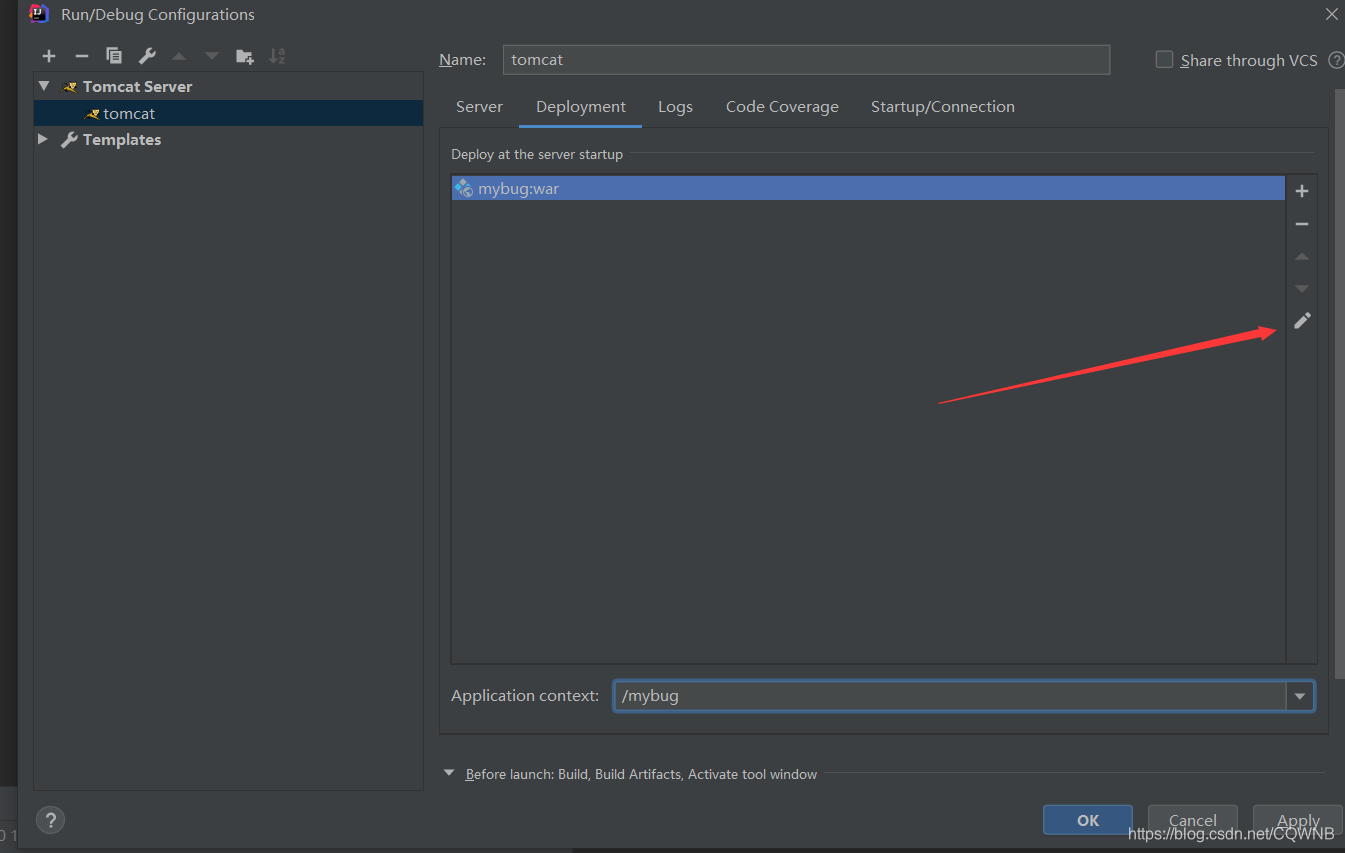Move artifact up in deploy list
1345x853 pixels.
1302,256
